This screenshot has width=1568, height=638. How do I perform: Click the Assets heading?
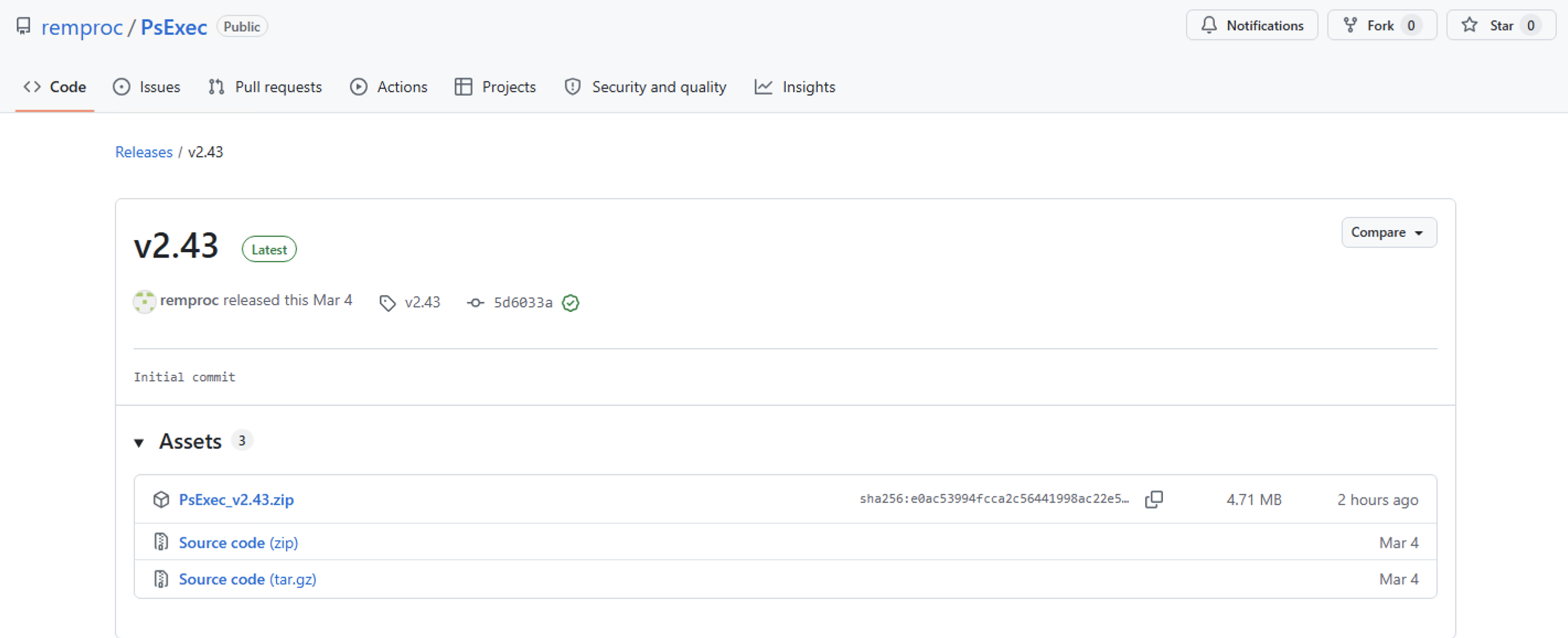[191, 441]
